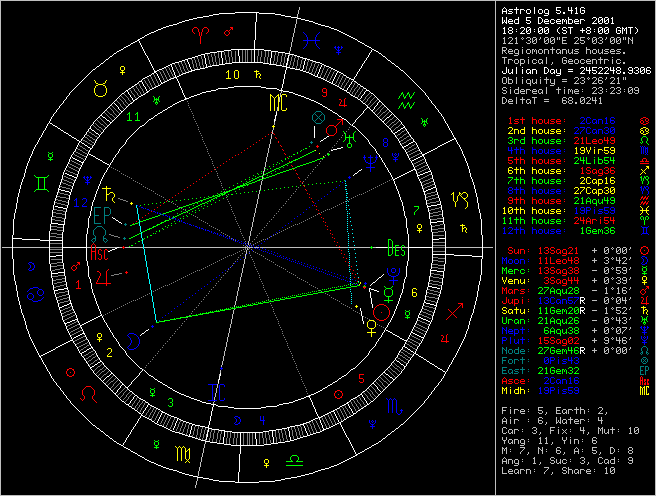Click the Capricorn glyph on the zodiac ring
The width and height of the screenshot is (656, 496).
click(x=458, y=198)
